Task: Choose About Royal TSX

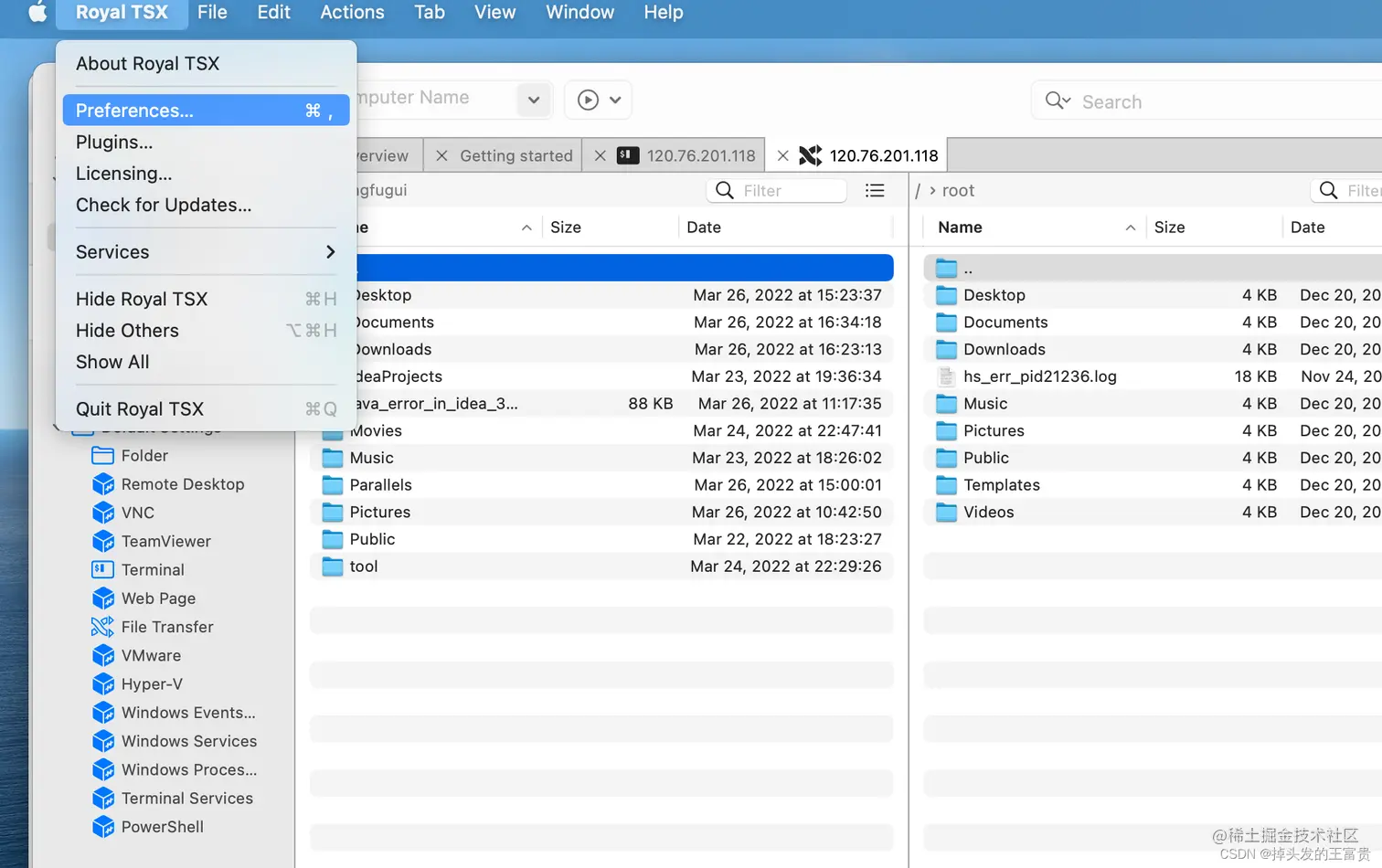Action: [206, 64]
